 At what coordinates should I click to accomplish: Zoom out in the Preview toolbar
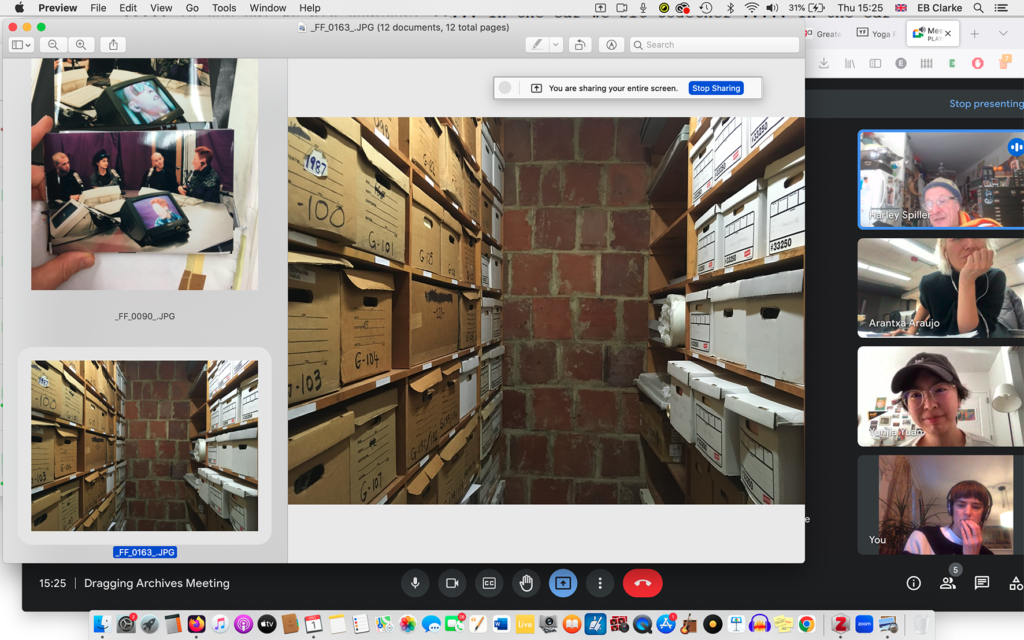click(x=53, y=45)
